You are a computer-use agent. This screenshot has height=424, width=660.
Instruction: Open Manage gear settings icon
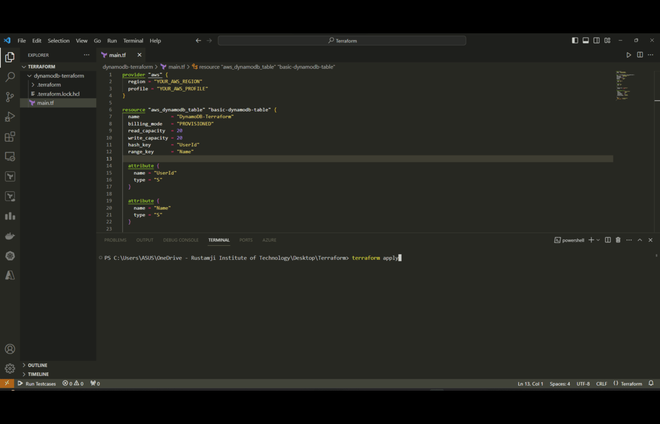point(10,368)
